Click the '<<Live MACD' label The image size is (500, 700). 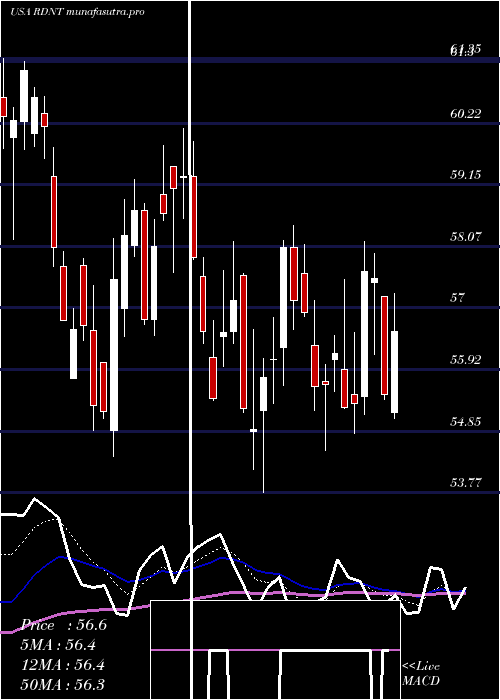tap(421, 674)
